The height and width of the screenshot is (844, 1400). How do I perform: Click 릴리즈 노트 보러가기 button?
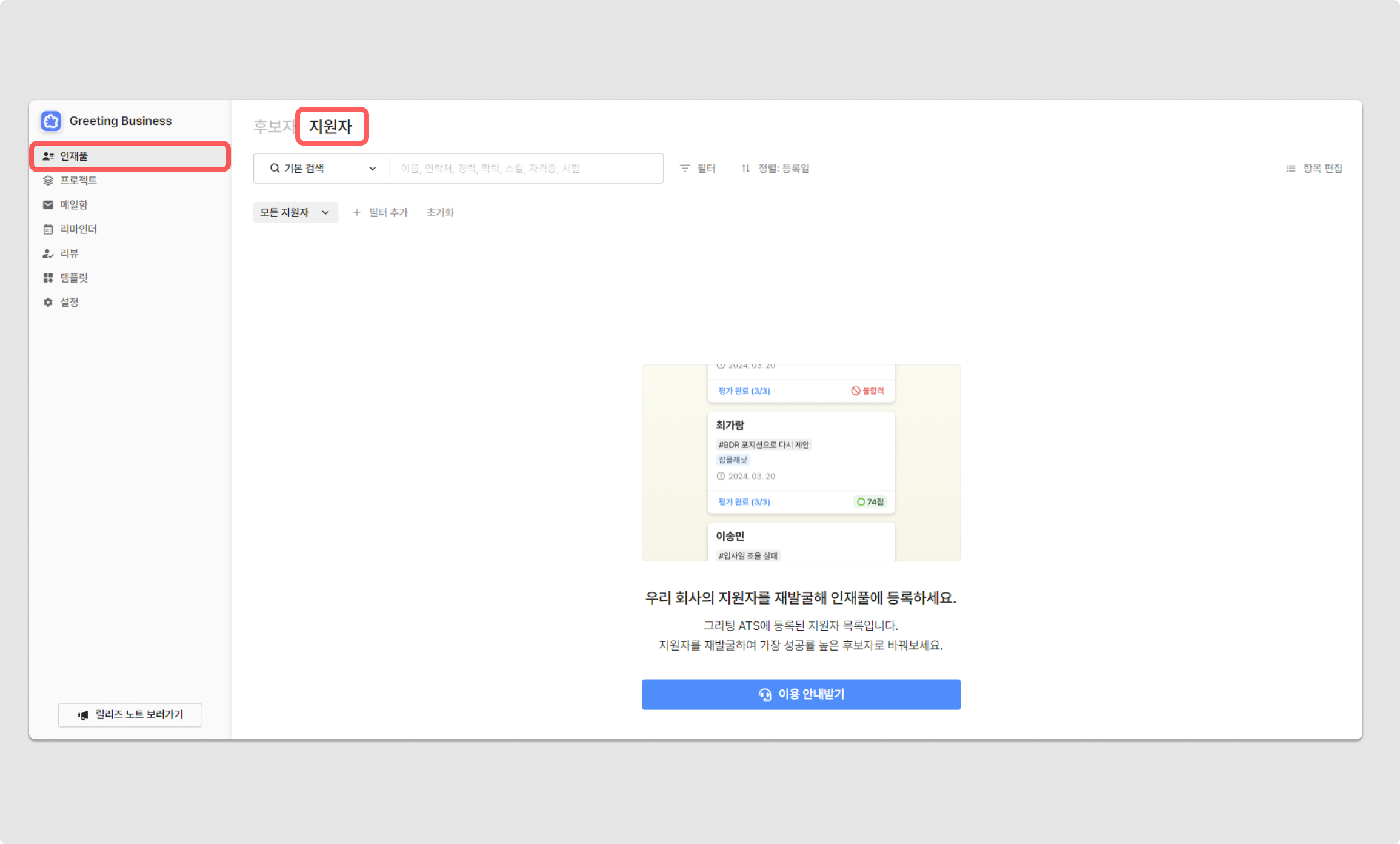pos(130,715)
